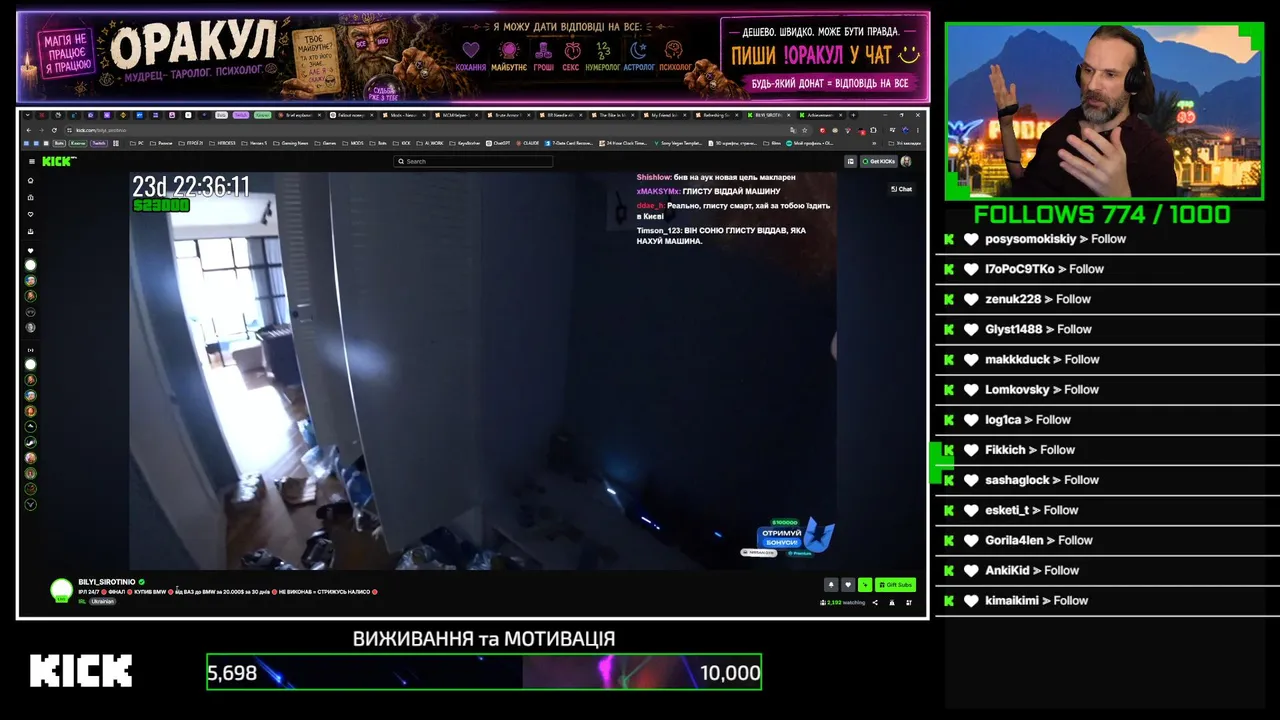
Task: Click follower row AnkiKid
Action: [x=1107, y=570]
